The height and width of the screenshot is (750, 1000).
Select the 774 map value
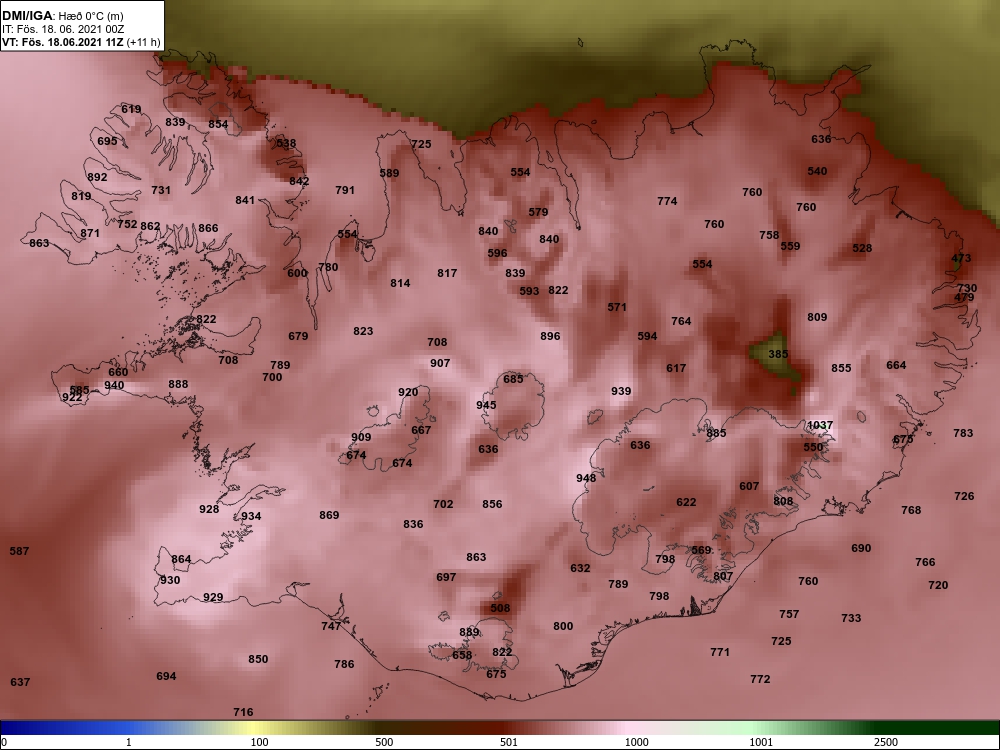(667, 201)
